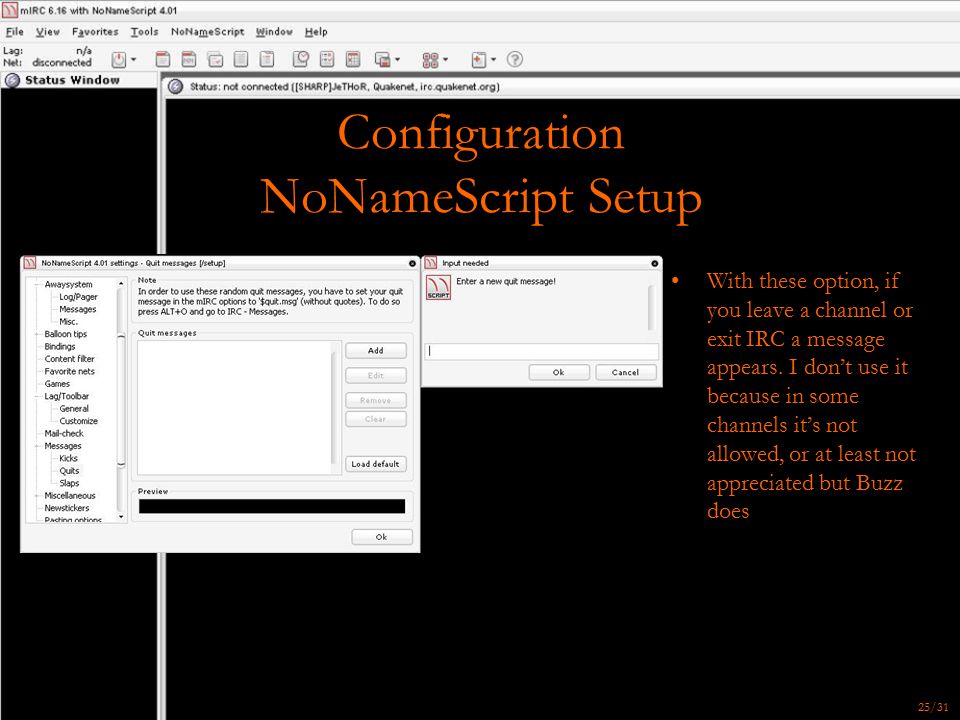Select Bindings in the settings tree
The width and height of the screenshot is (960, 720).
pos(60,347)
